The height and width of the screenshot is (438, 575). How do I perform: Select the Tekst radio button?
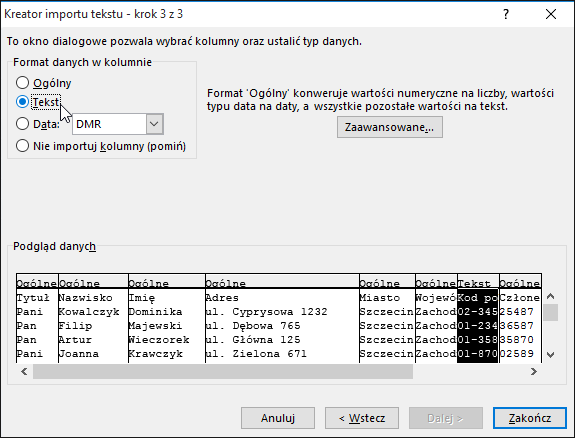(x=22, y=102)
